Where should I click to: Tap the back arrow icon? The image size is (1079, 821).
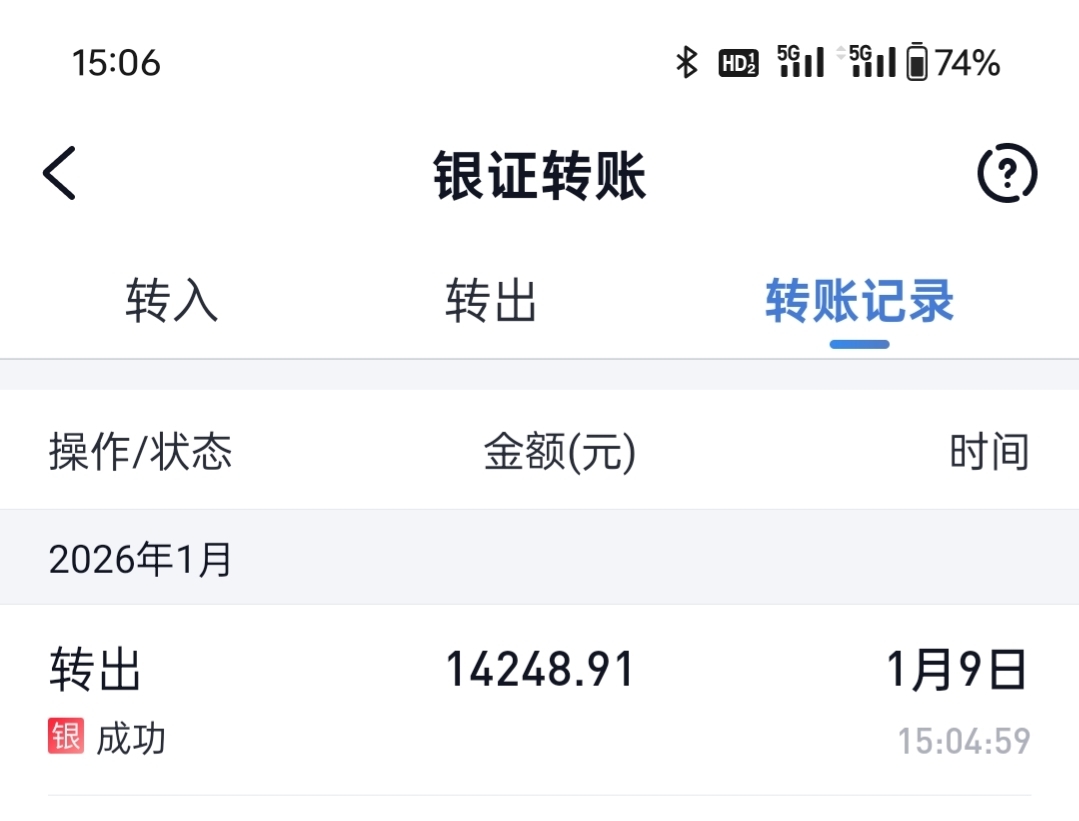pos(60,174)
